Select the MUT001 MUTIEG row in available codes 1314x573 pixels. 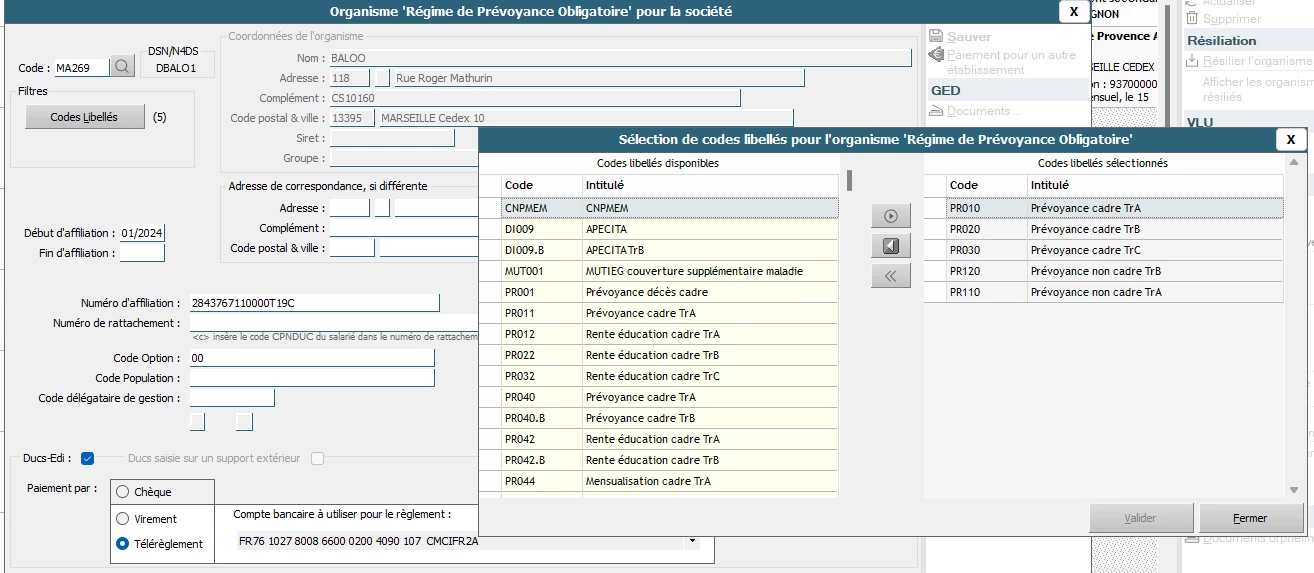pyautogui.click(x=670, y=271)
